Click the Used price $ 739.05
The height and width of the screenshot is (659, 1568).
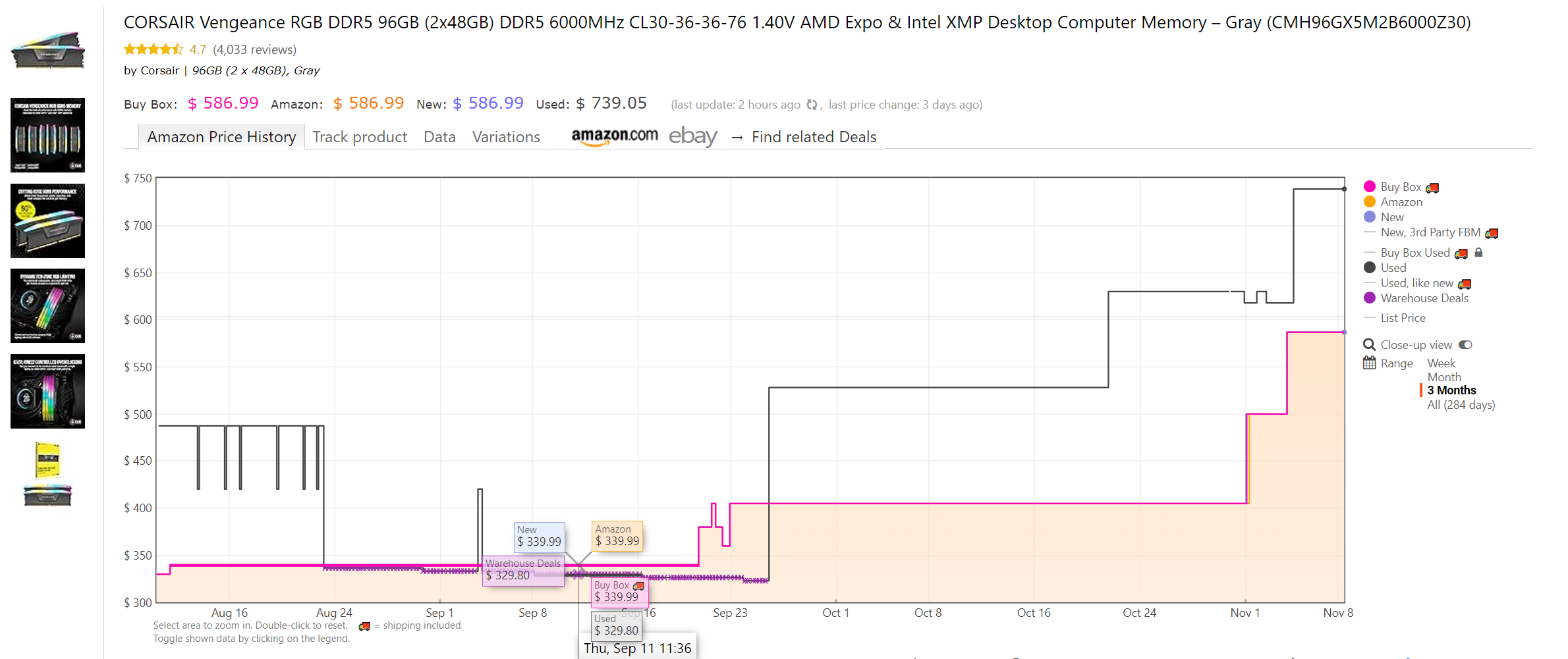611,103
